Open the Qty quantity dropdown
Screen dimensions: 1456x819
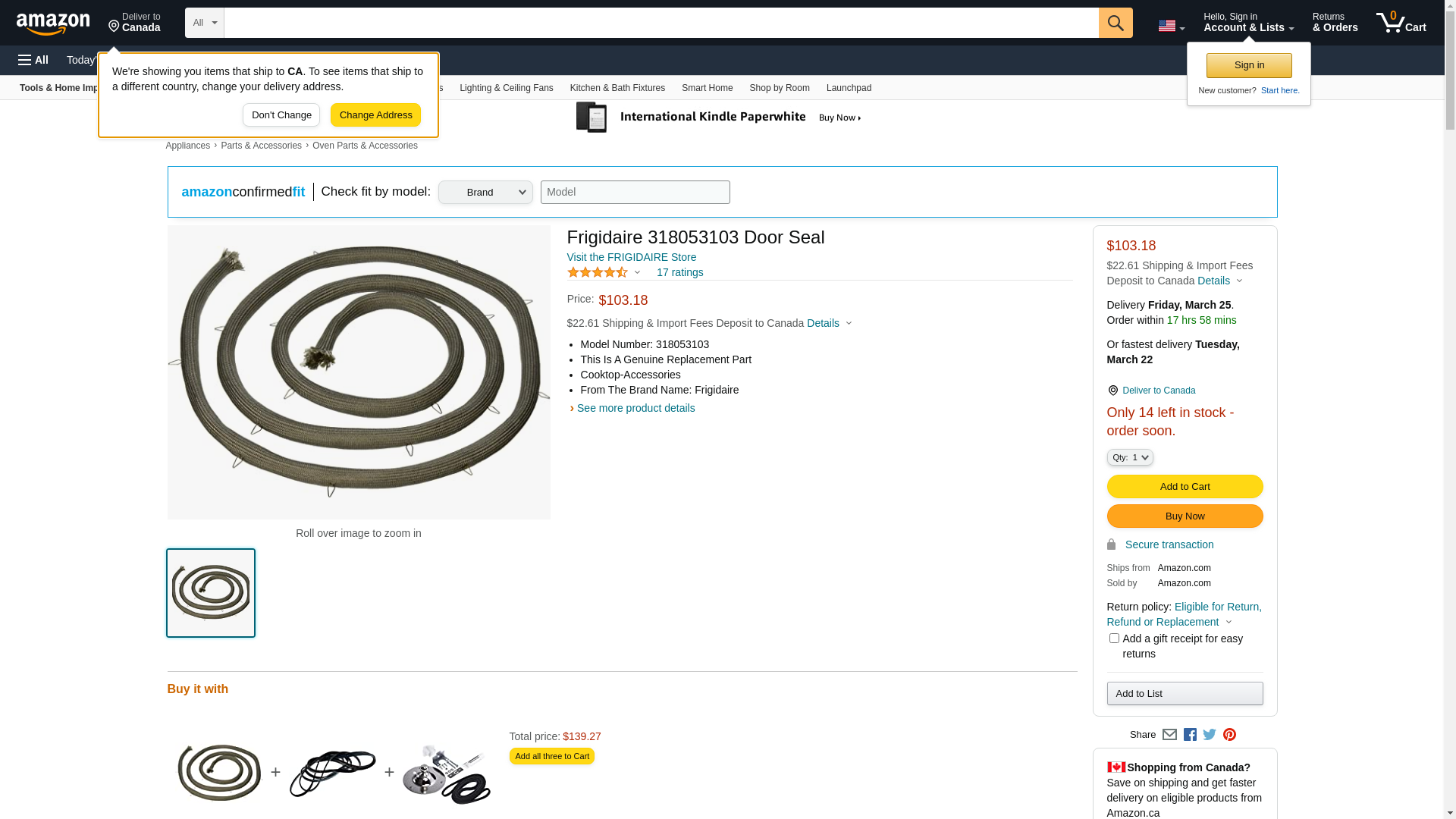pos(1130,457)
